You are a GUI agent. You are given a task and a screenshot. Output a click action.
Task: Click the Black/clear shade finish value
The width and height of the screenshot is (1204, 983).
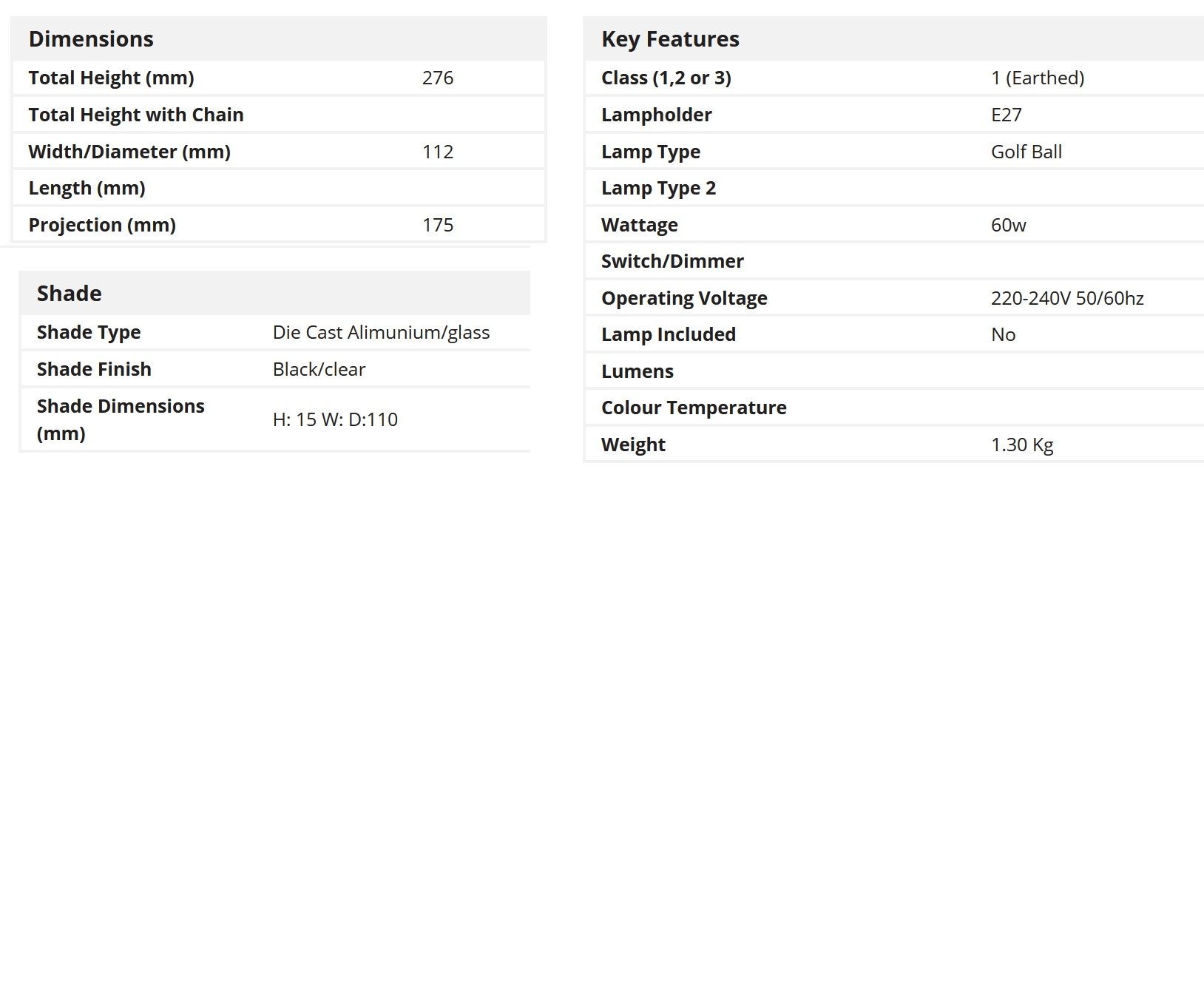[x=319, y=369]
